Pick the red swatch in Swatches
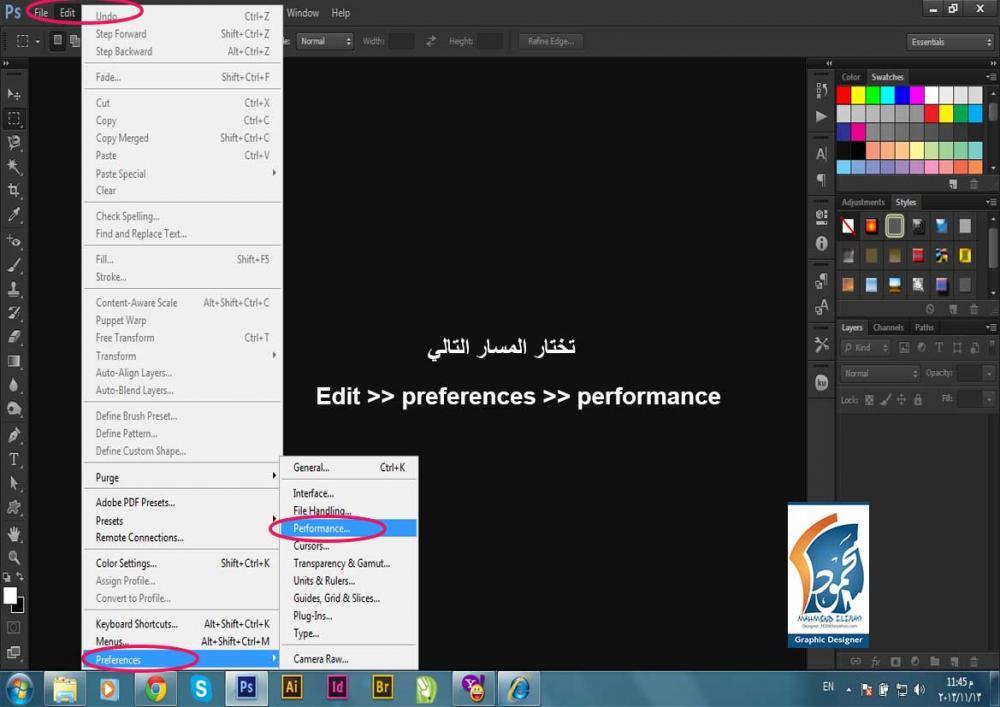1000x707 pixels. [x=843, y=95]
